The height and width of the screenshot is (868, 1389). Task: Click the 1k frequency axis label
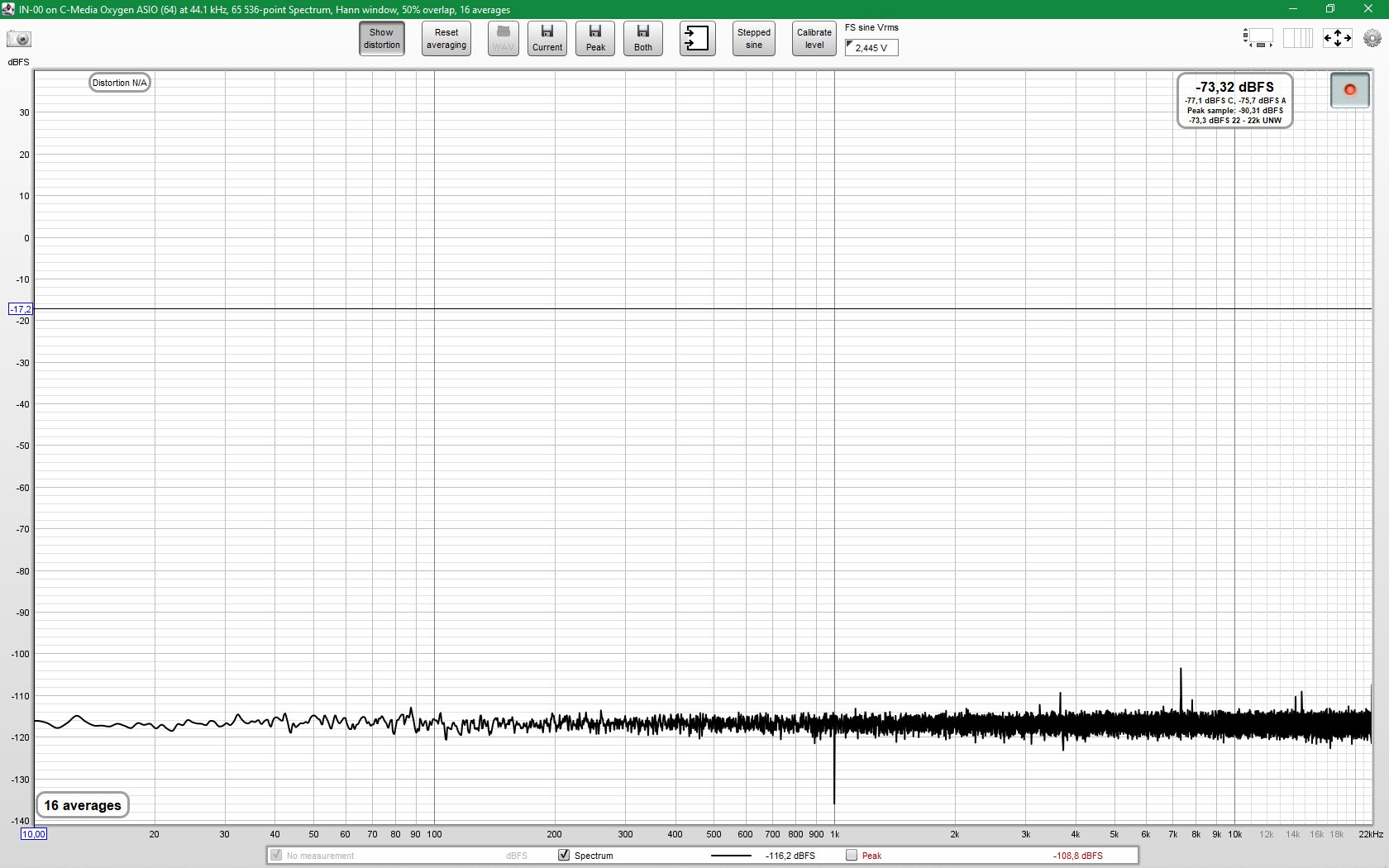pos(835,834)
